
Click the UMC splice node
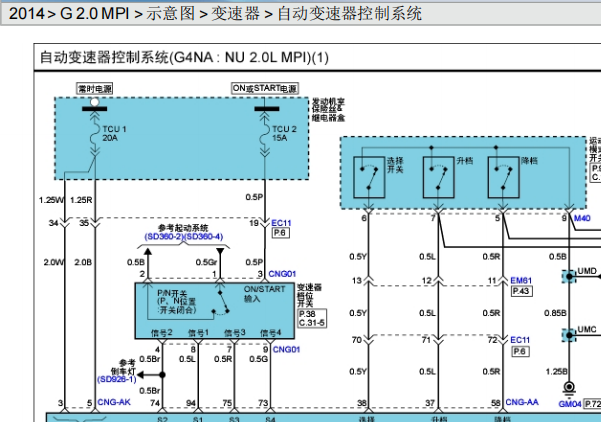(x=569, y=335)
